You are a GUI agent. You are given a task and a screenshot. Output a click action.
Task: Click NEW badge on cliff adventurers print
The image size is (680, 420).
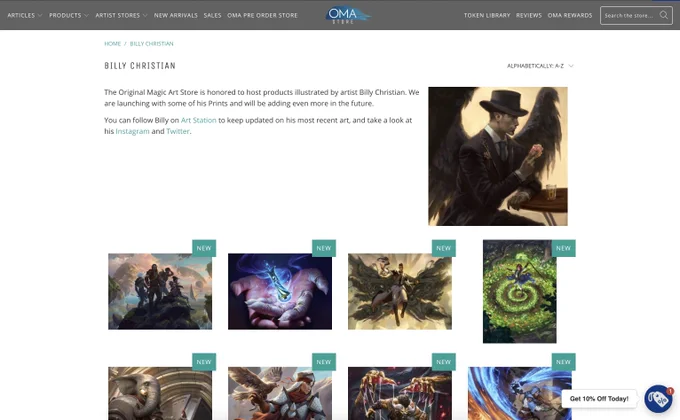[204, 248]
